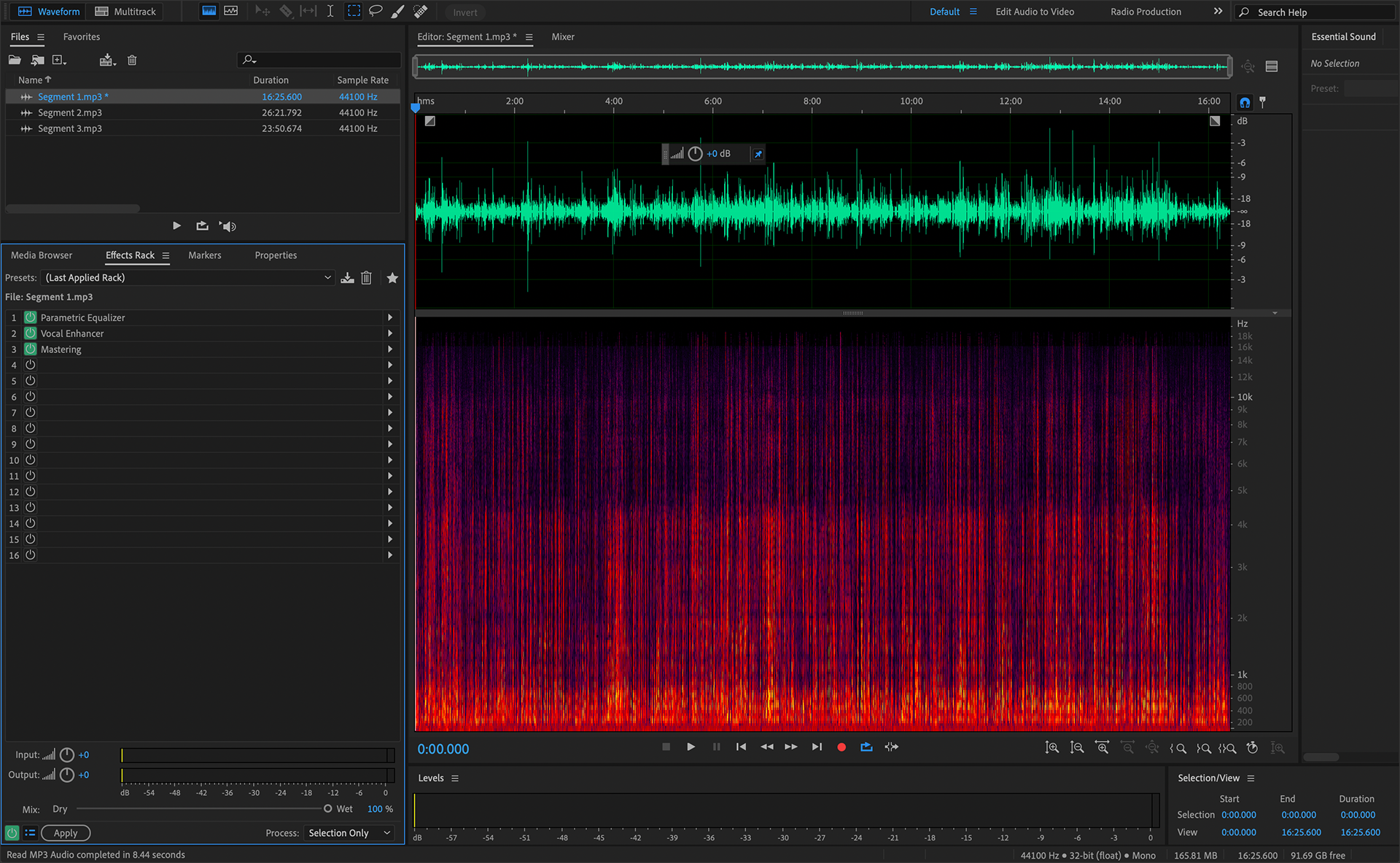Delete the effects rack preset with trash icon
Image resolution: width=1400 pixels, height=863 pixels.
[367, 278]
